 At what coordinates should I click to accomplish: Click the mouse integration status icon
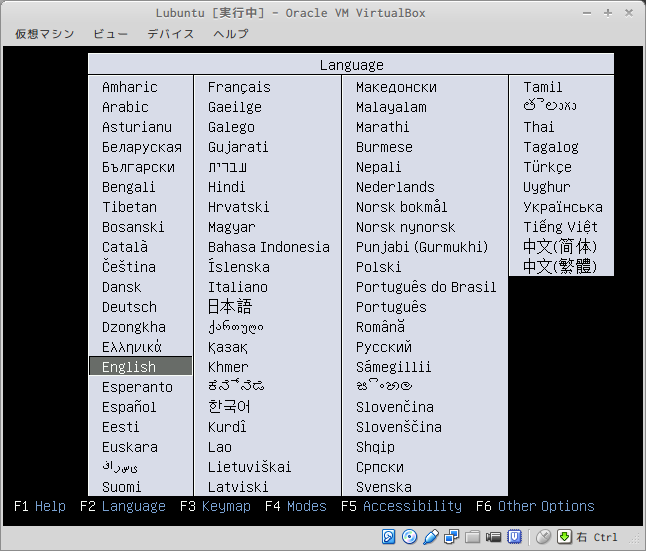(x=543, y=537)
